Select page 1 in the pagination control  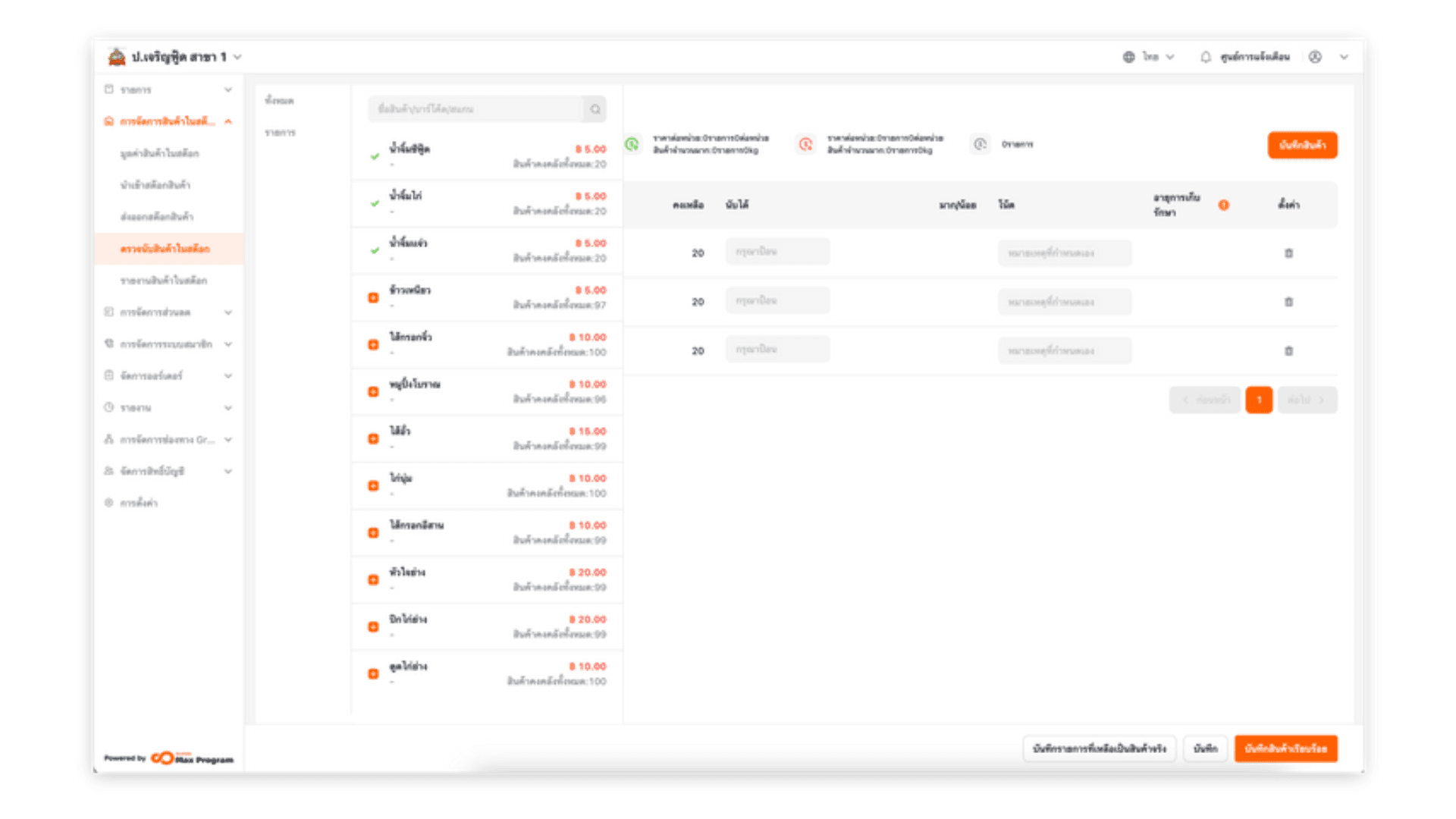point(1258,400)
